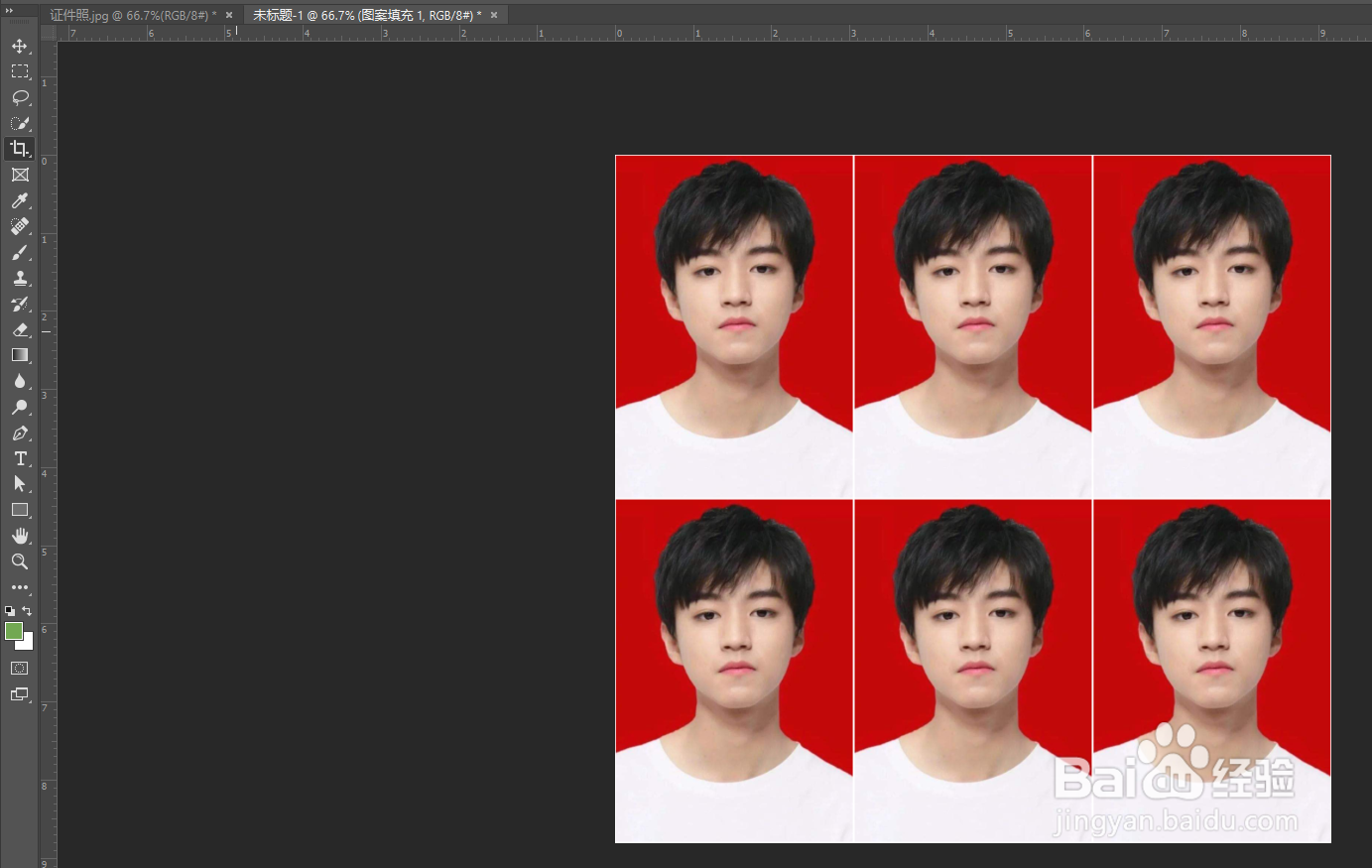Select the Path Selection tool

pyautogui.click(x=20, y=484)
